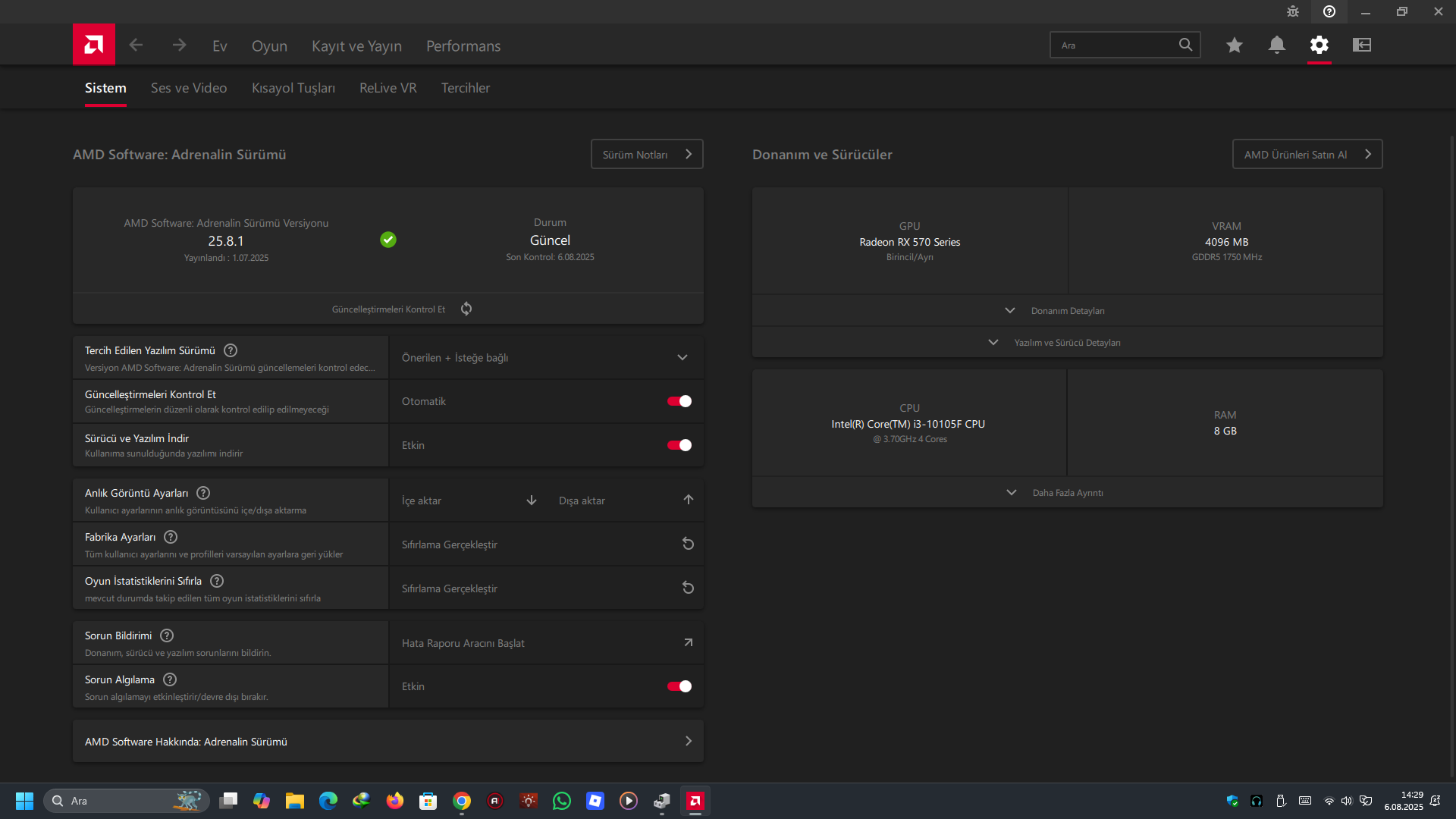The image size is (1456, 819).
Task: Click Dışa aktar to export settings
Action: 626,500
